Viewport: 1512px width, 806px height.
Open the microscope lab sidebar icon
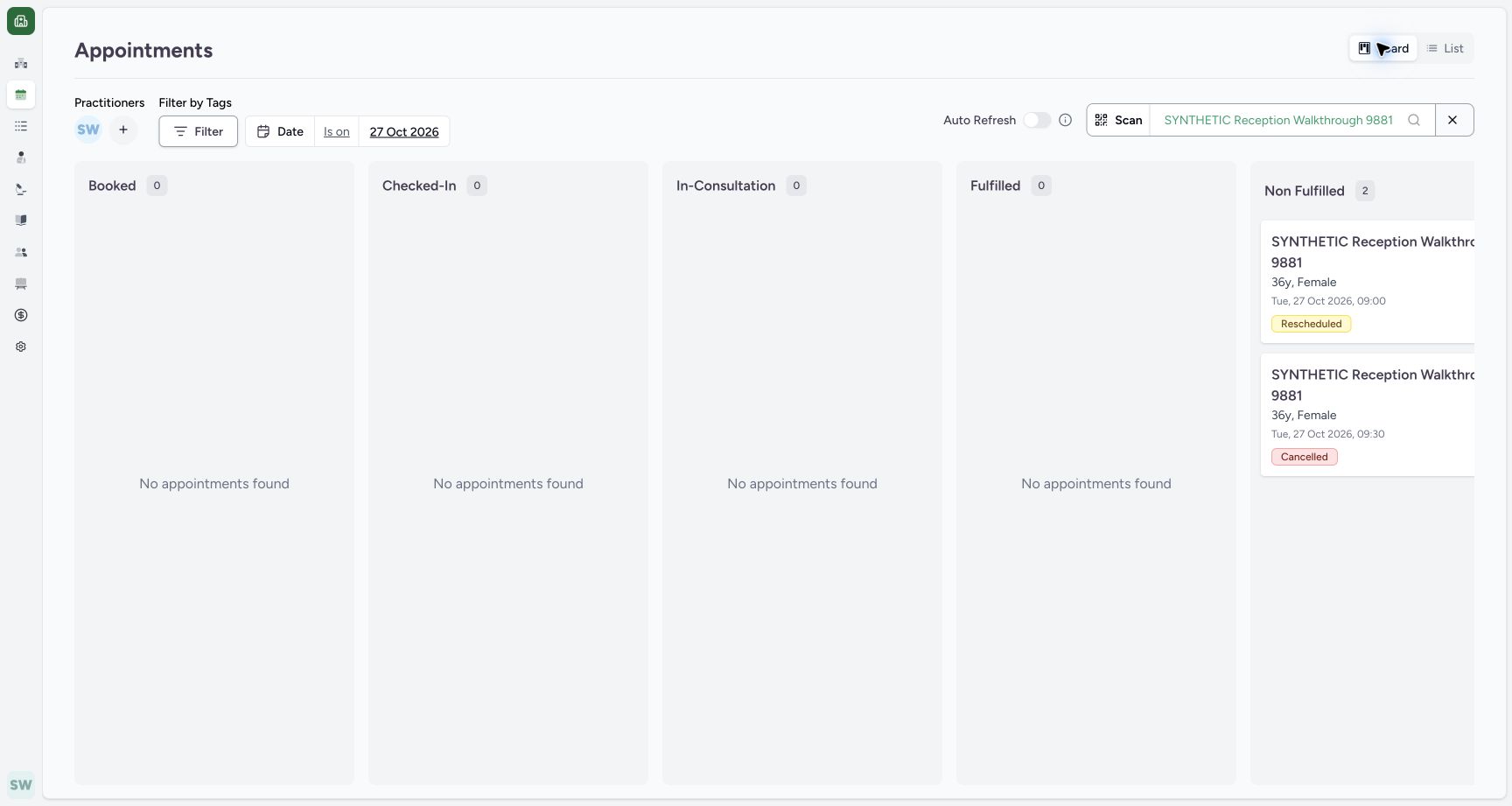[x=21, y=189]
